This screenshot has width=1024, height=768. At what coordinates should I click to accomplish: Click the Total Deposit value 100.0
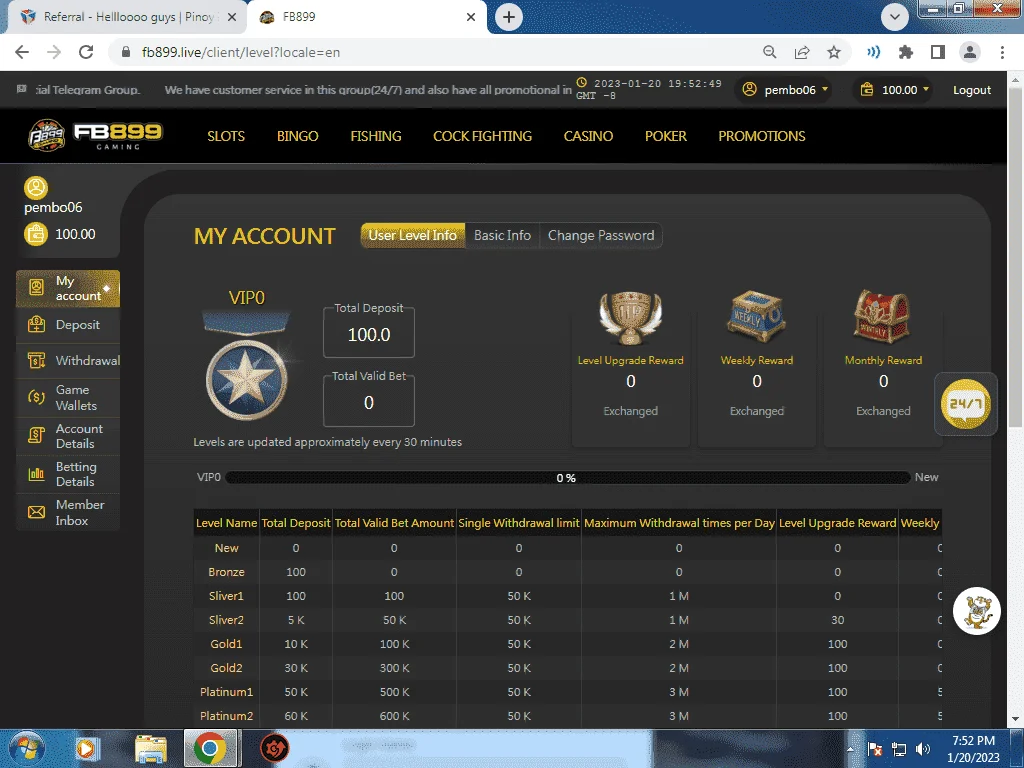369,334
